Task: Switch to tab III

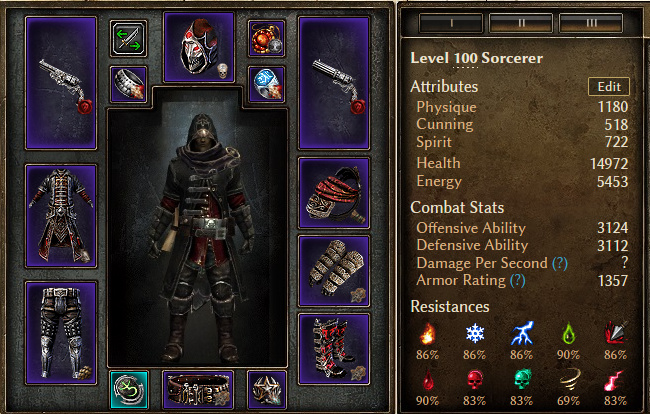Action: click(x=591, y=23)
